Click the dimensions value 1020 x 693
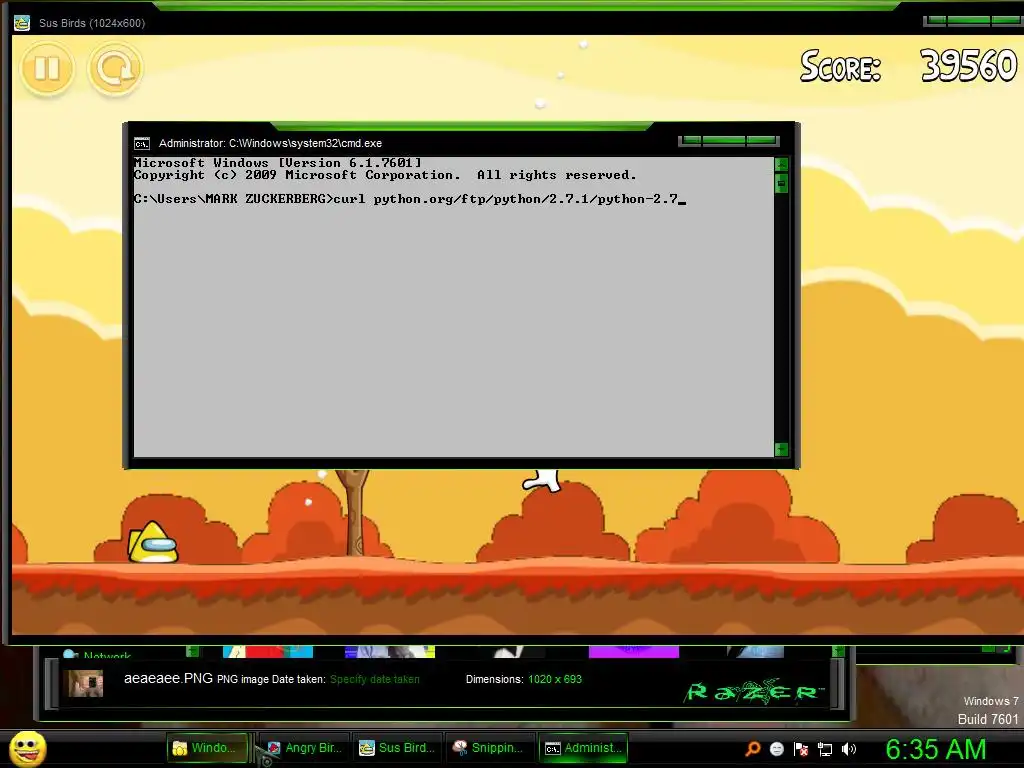This screenshot has width=1024, height=768. click(555, 679)
